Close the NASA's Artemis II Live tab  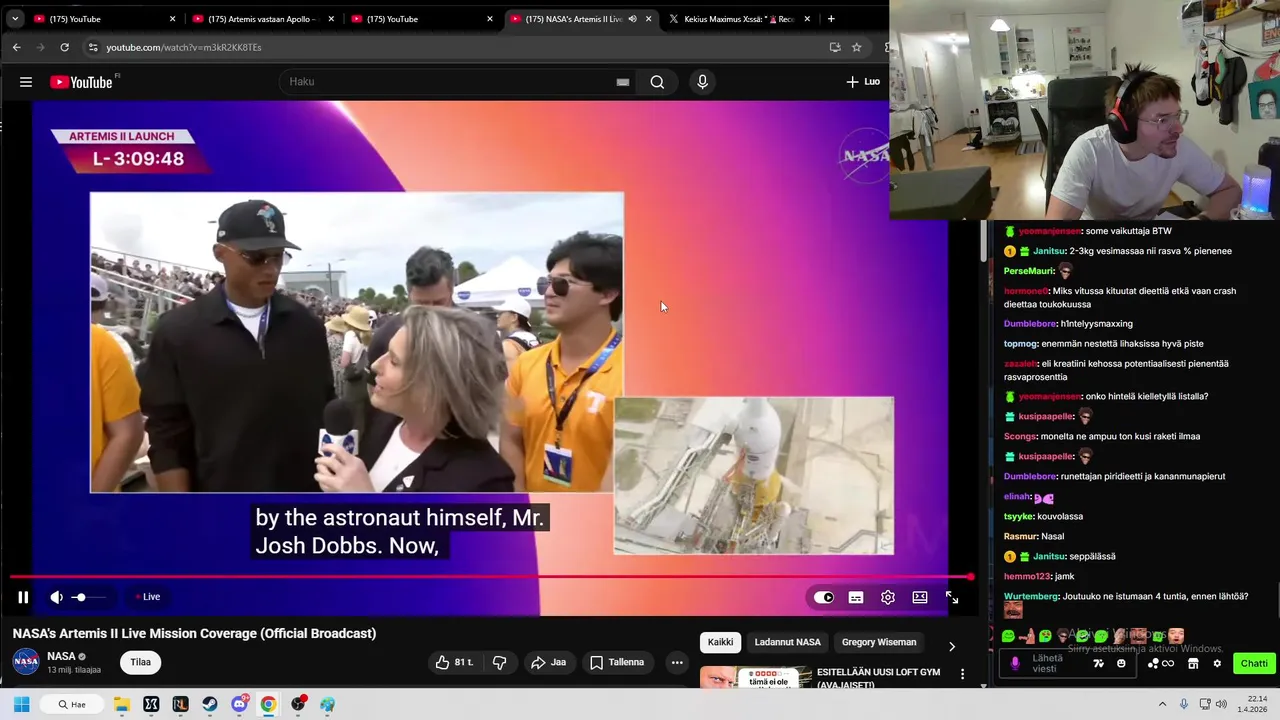coord(648,19)
